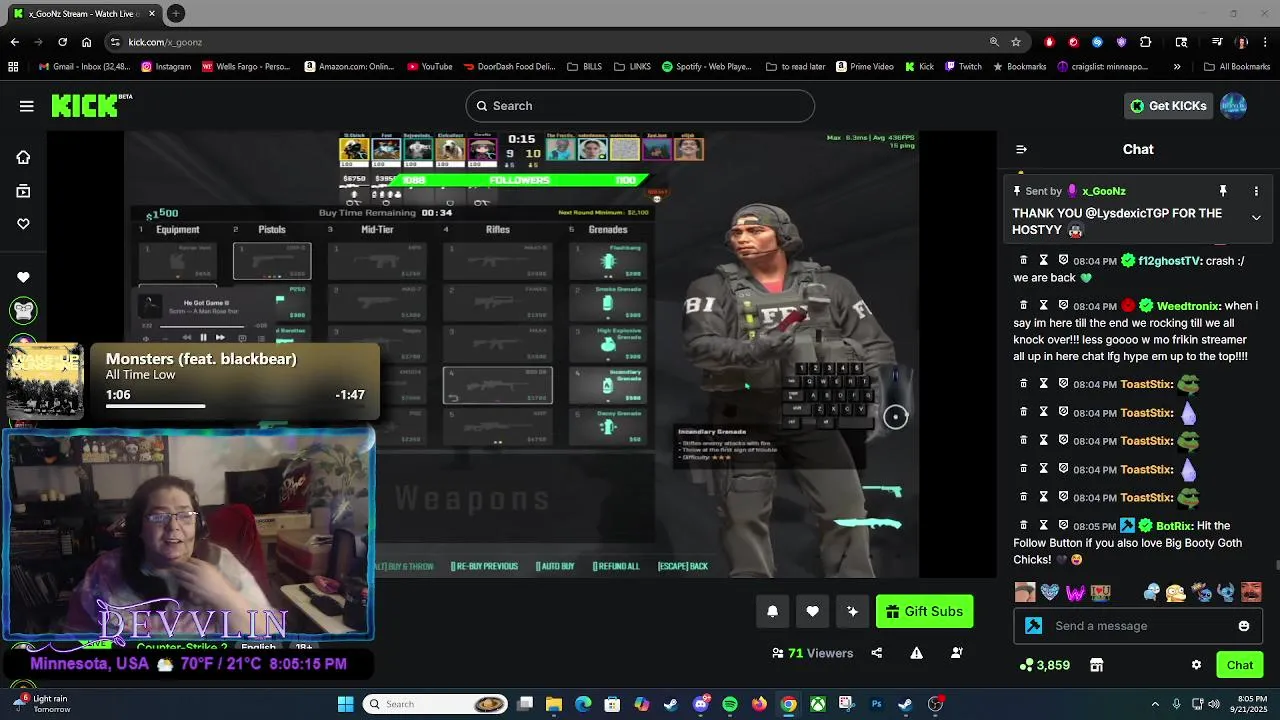Viewport: 1280px width, 720px height.
Task: Click the Mid-Tier tab in buy menu
Action: (x=377, y=230)
